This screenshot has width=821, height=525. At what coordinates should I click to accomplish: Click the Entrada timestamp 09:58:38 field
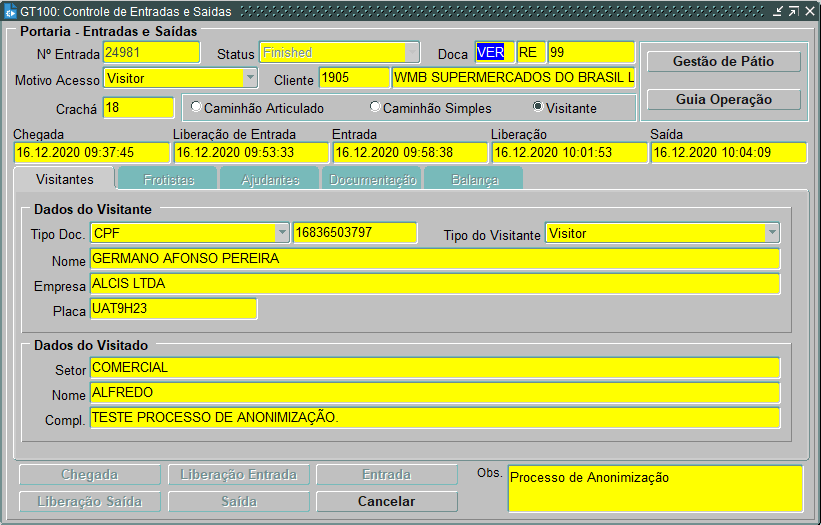pos(410,153)
